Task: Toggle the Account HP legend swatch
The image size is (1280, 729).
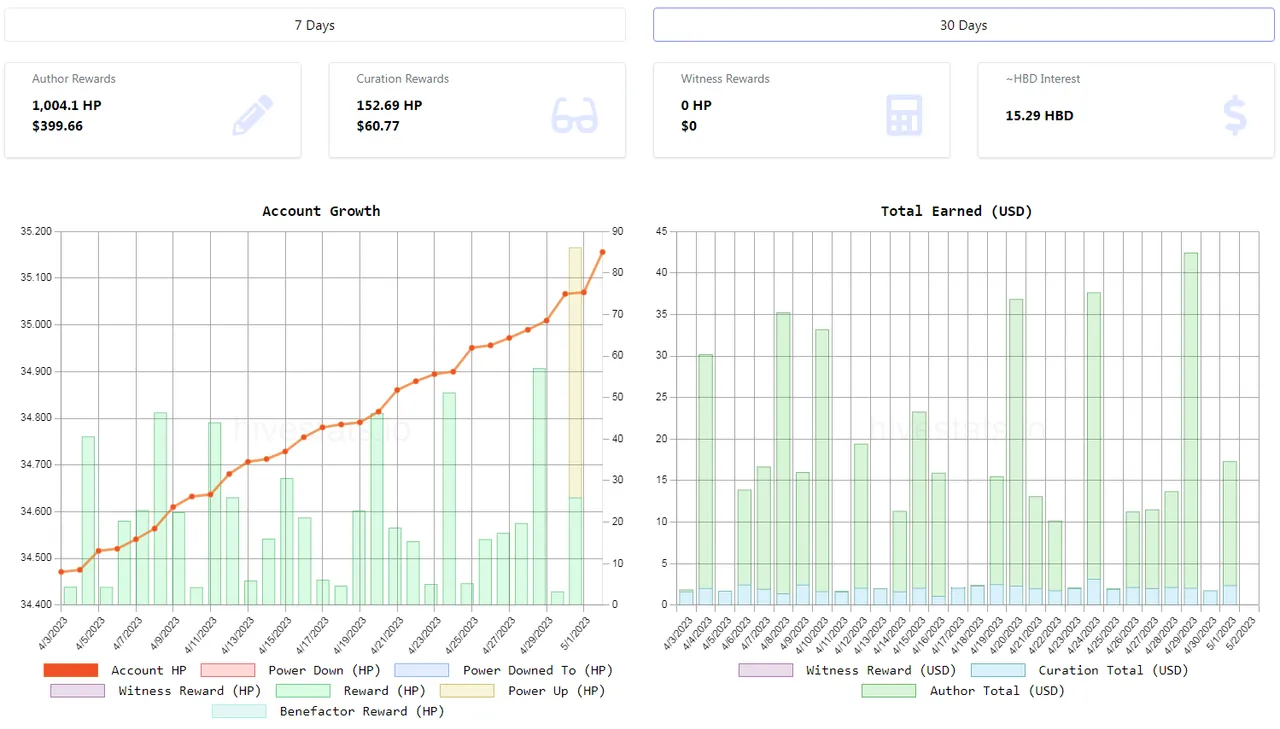Action: pos(70,670)
